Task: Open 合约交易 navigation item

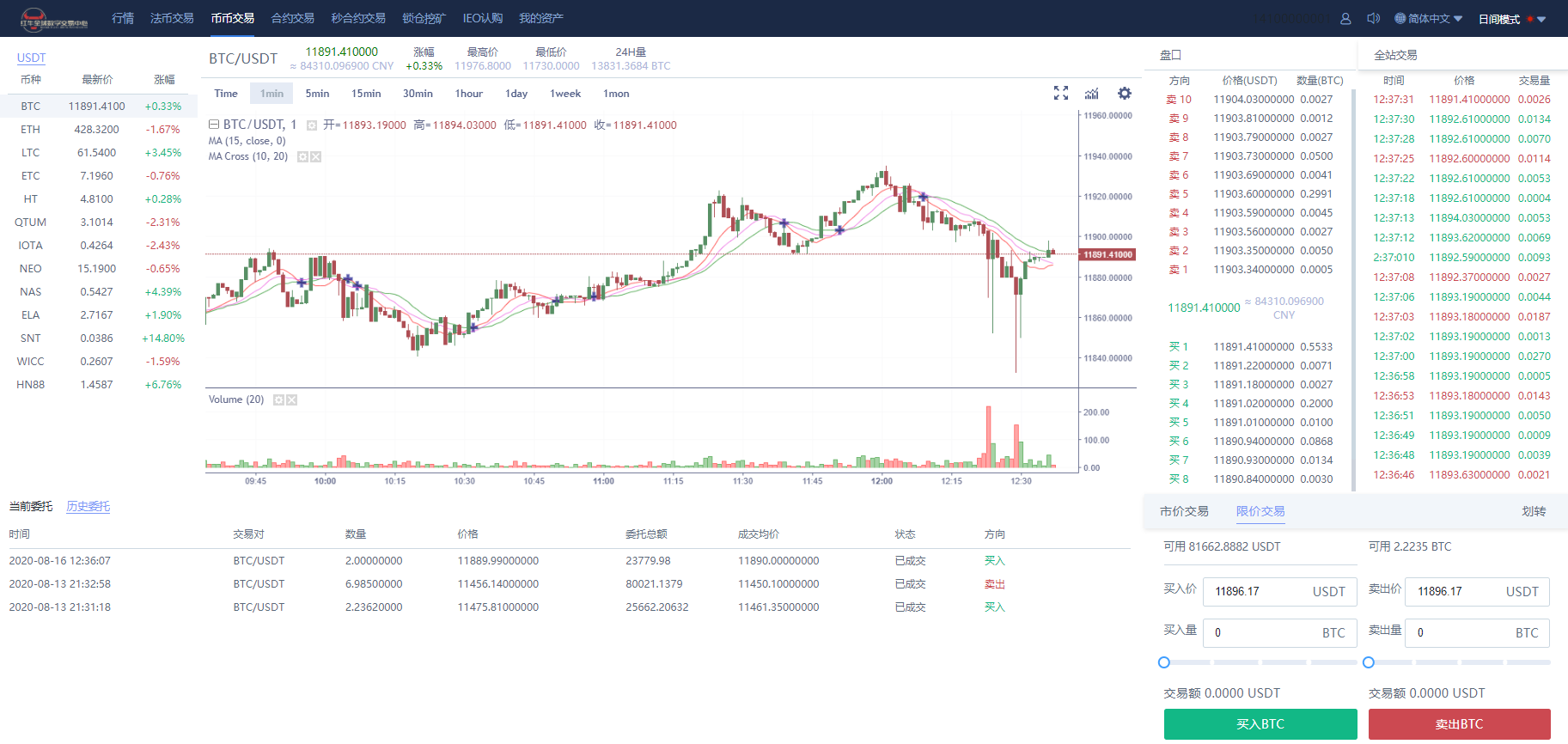Action: 293,18
